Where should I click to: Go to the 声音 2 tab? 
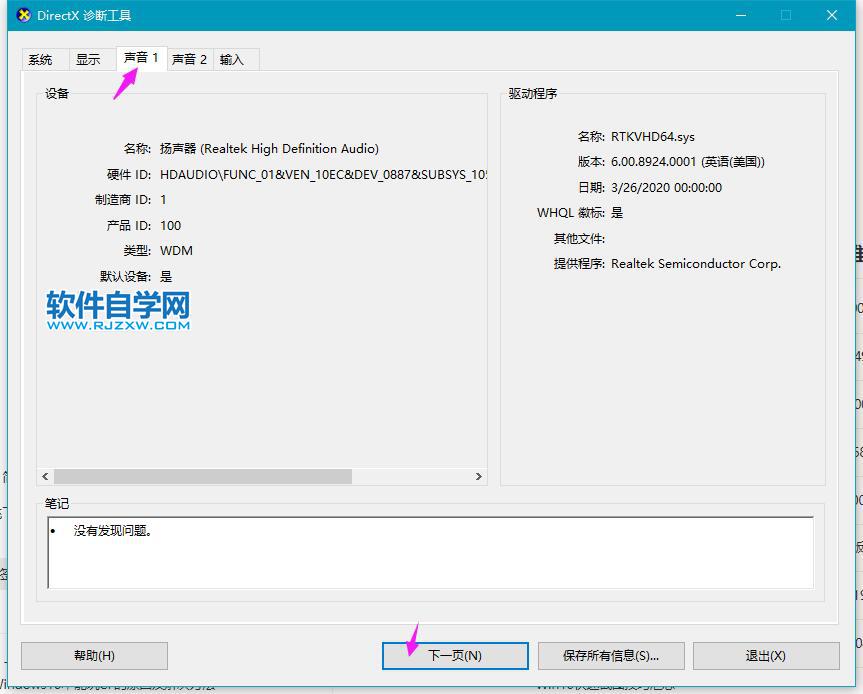point(189,60)
